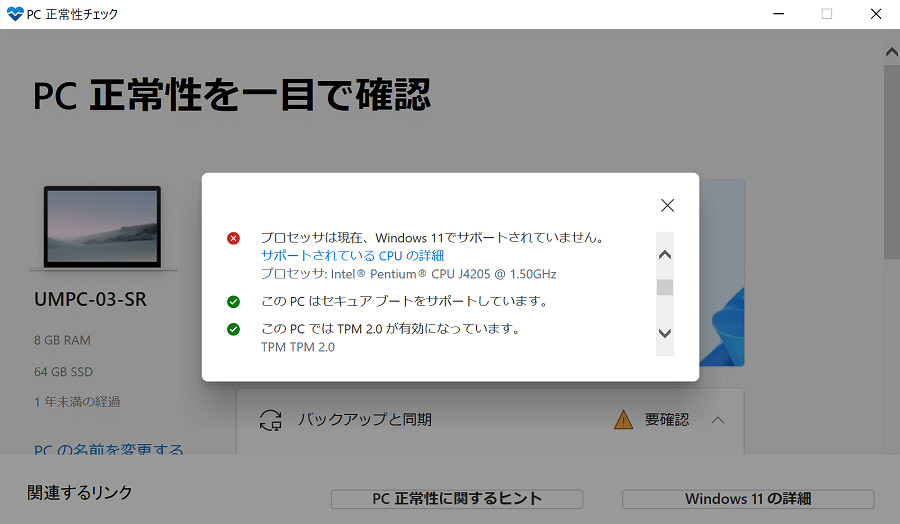Open the サポートされている CPU の詳細 link
This screenshot has height=524, width=900.
[352, 255]
